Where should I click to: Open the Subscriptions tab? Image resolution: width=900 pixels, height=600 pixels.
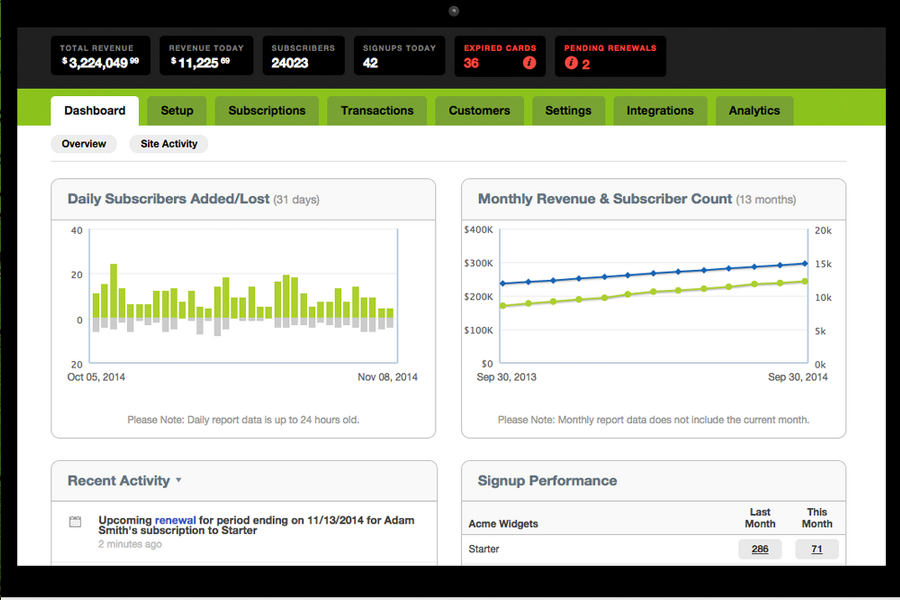point(267,110)
